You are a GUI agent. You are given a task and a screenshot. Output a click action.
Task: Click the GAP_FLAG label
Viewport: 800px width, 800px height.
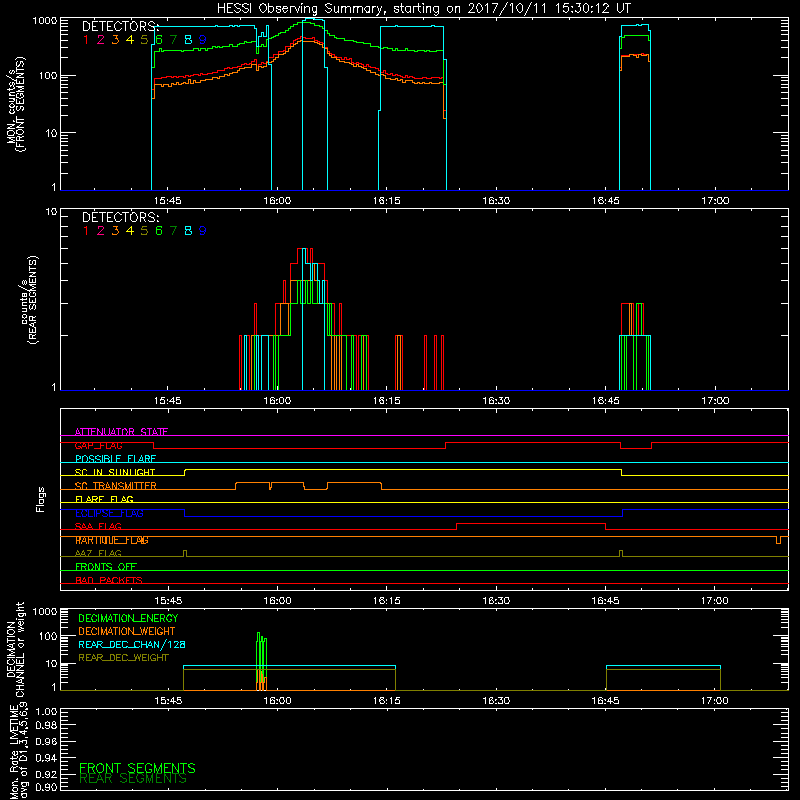98,445
